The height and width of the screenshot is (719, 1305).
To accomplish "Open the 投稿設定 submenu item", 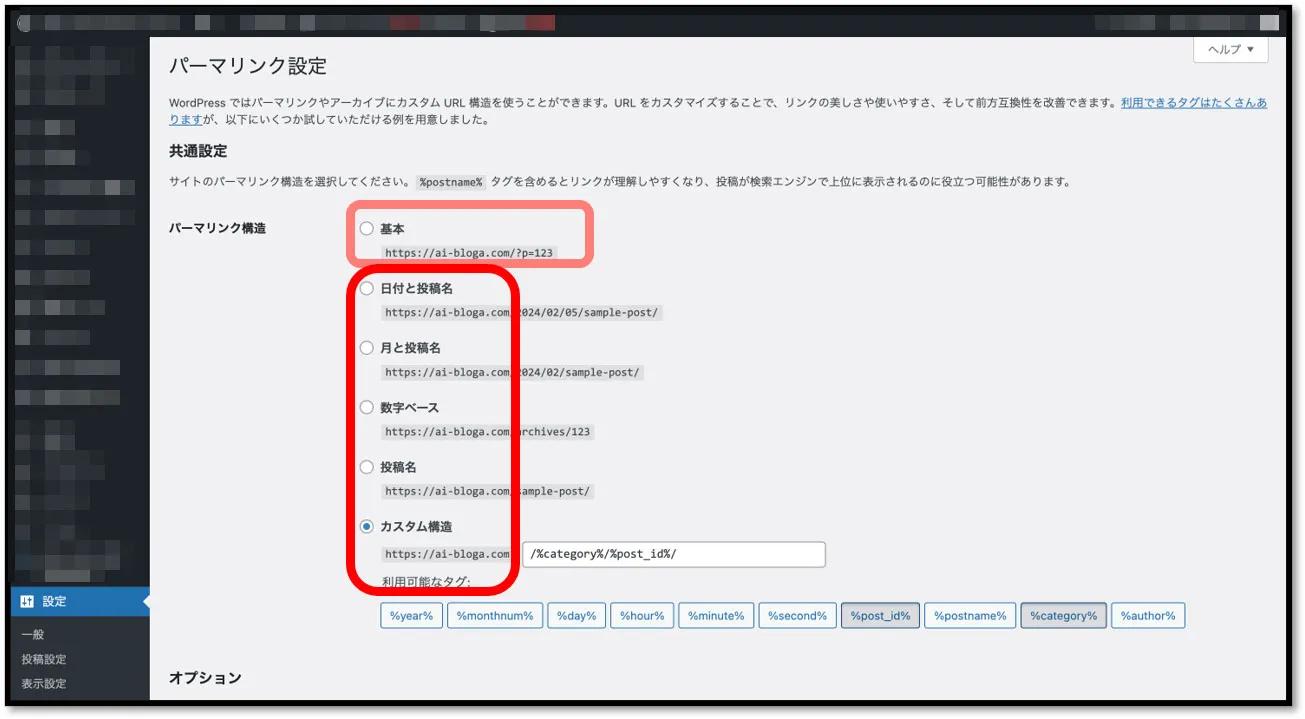I will coord(44,660).
